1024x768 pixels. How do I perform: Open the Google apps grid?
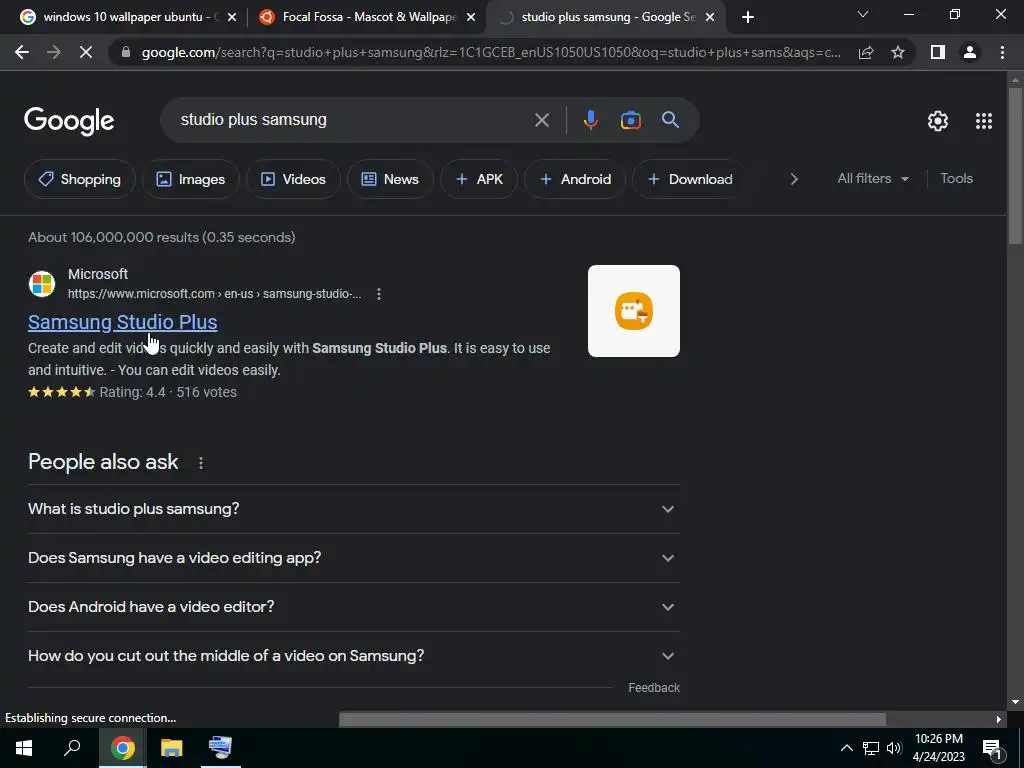click(x=984, y=121)
